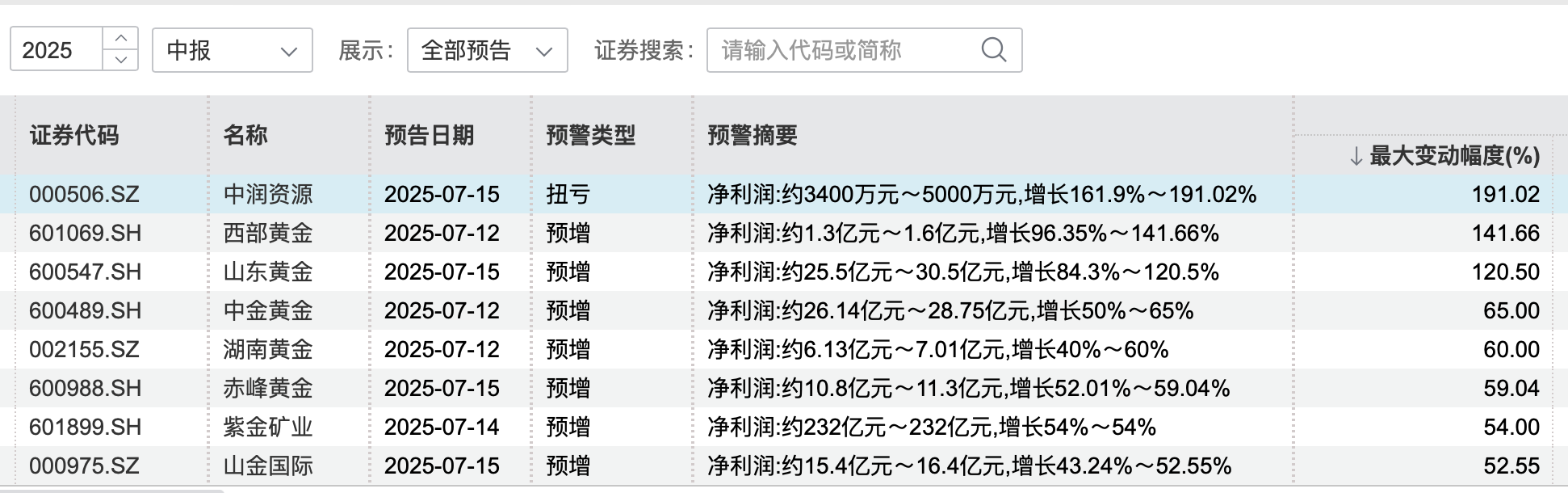Image resolution: width=1568 pixels, height=493 pixels.
Task: Click the magnifier search icon
Action: tap(993, 50)
